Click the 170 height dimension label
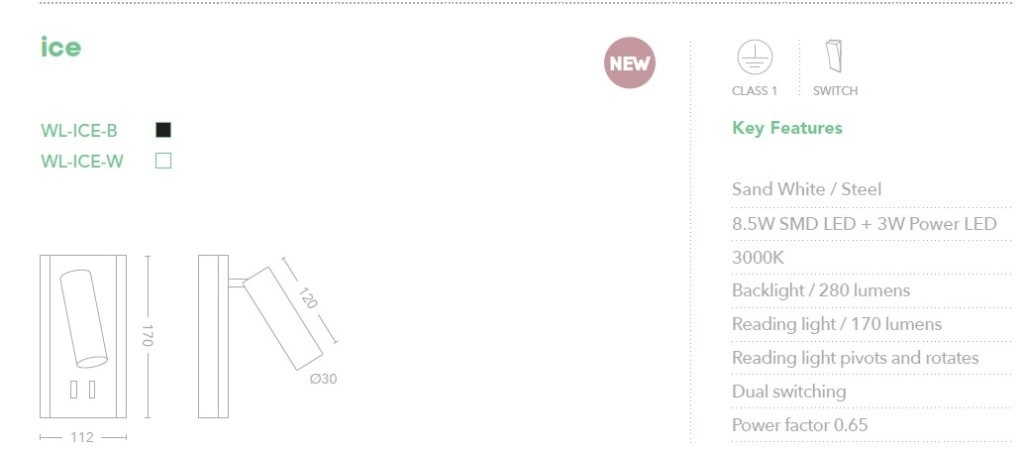Image resolution: width=1024 pixels, height=453 pixels. click(147, 335)
